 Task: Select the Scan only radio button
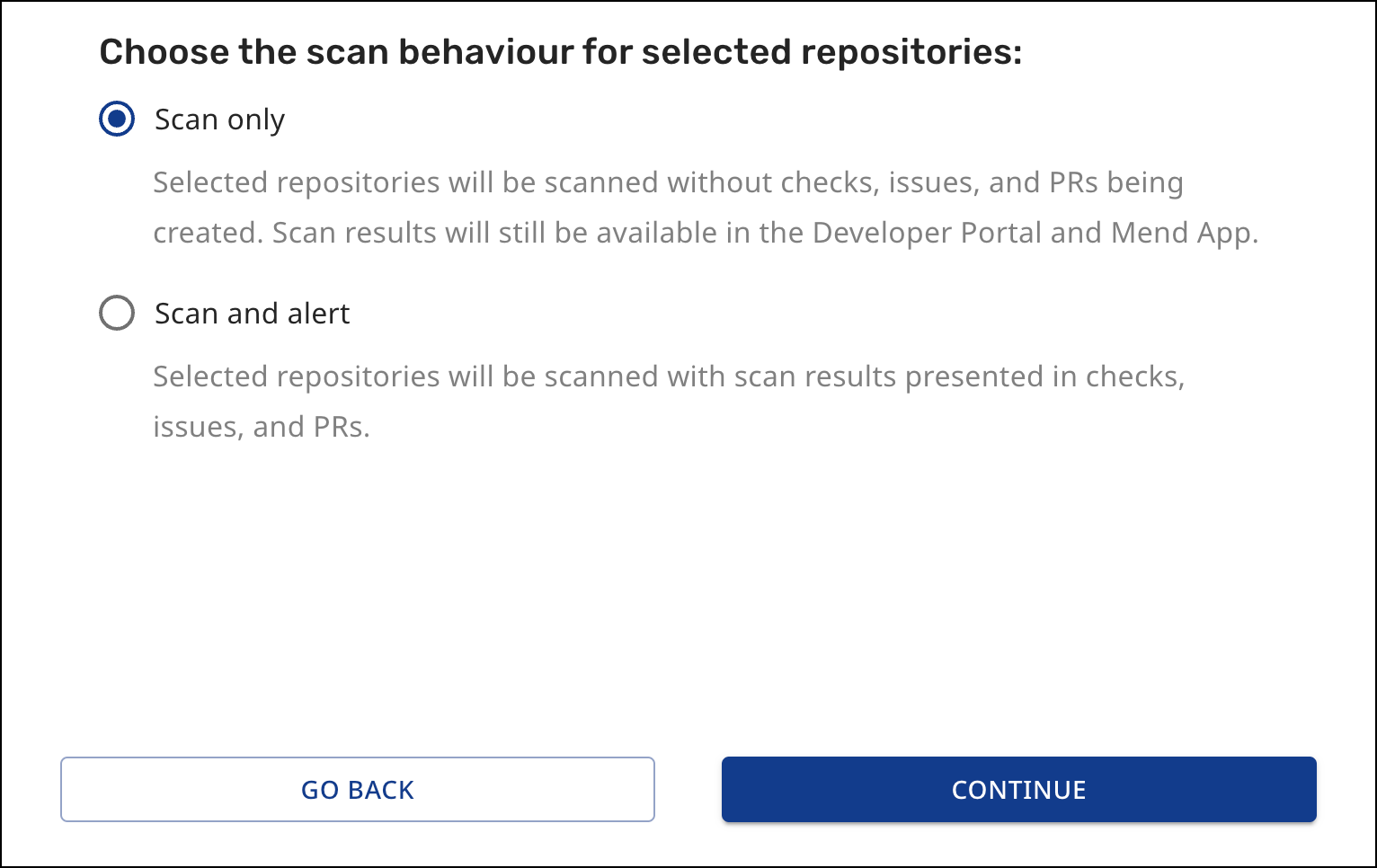[117, 120]
